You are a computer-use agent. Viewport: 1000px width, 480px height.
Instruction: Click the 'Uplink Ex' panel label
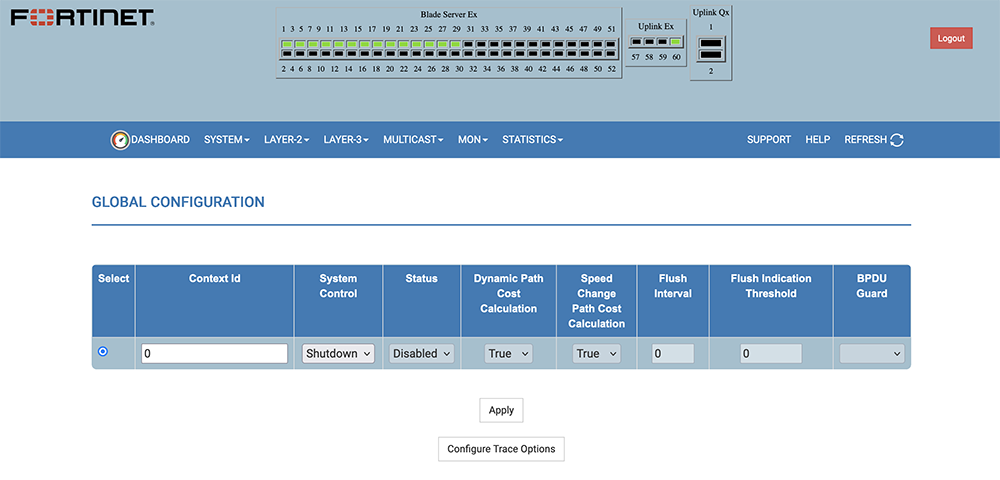coord(656,26)
